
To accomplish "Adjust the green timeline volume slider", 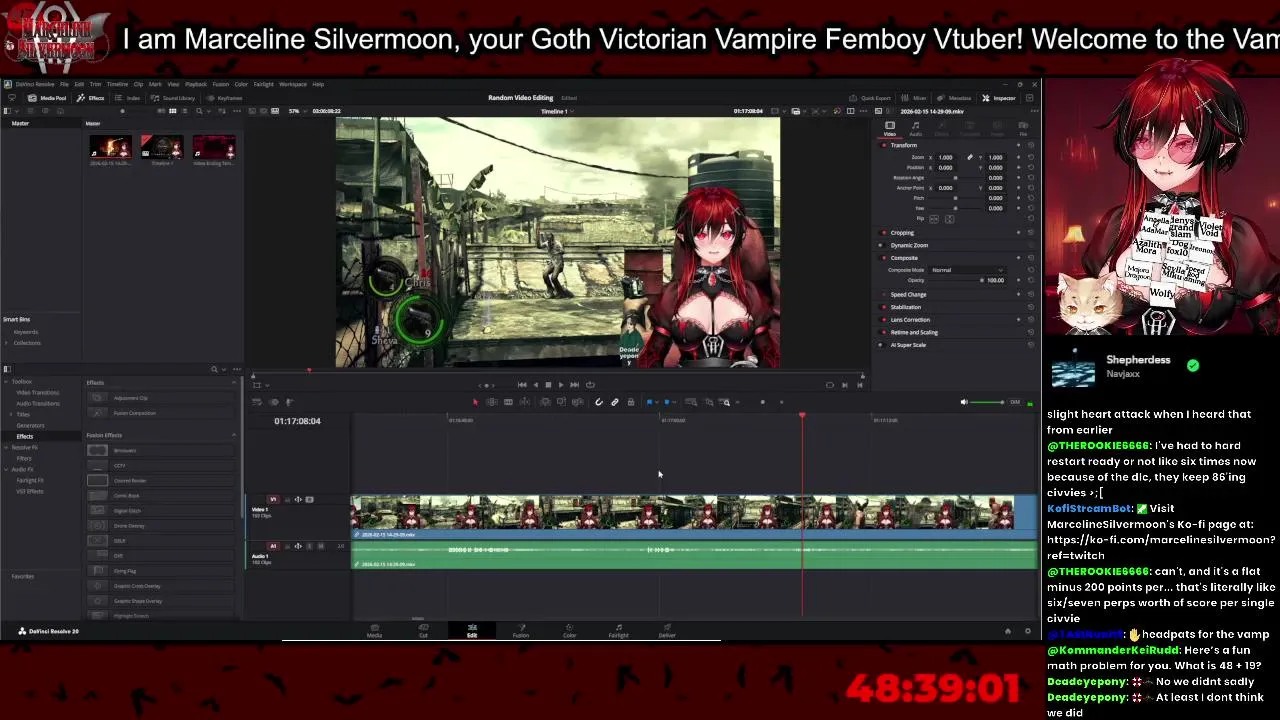I will tap(986, 402).
